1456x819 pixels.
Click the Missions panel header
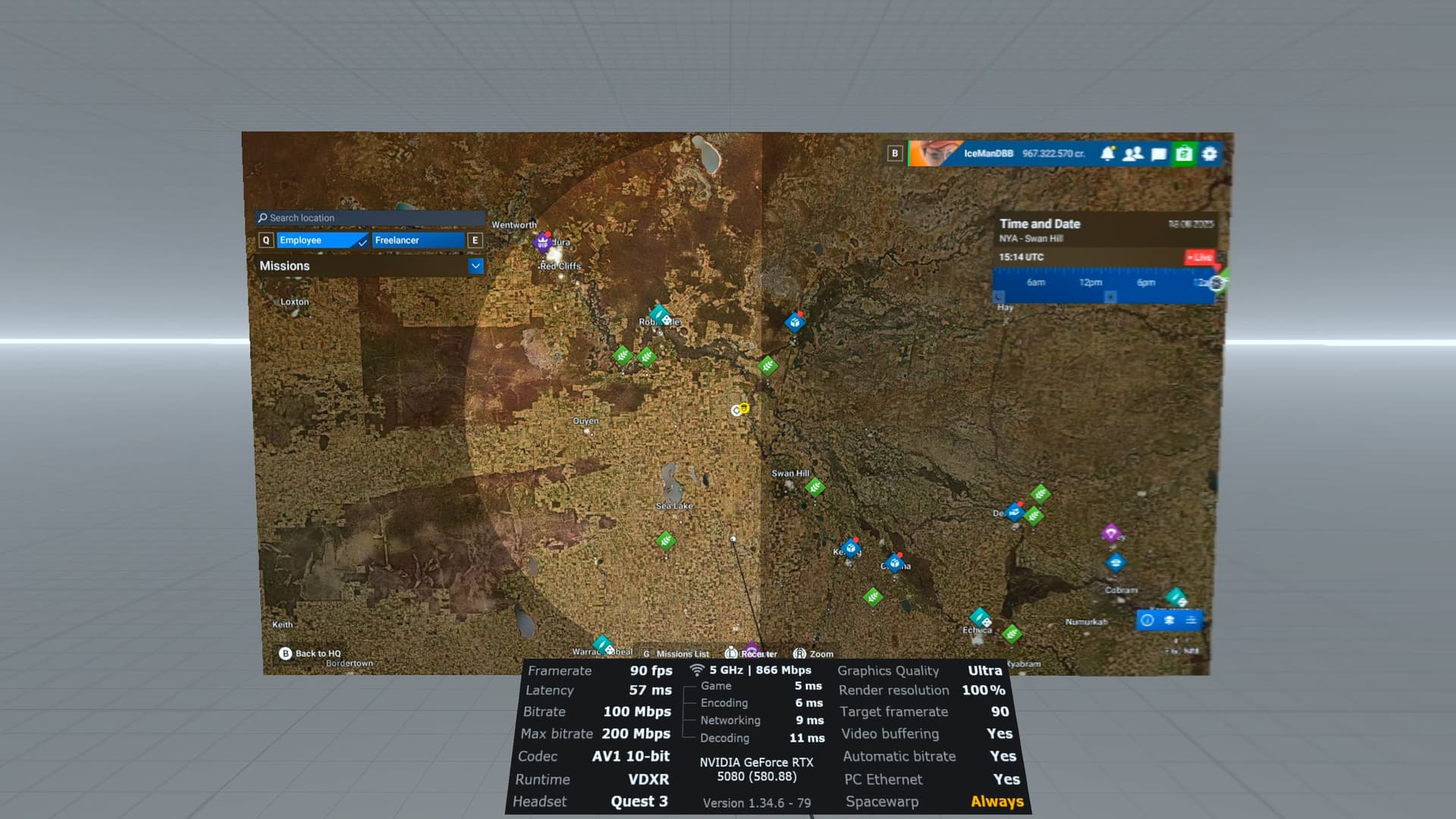pyautogui.click(x=370, y=266)
